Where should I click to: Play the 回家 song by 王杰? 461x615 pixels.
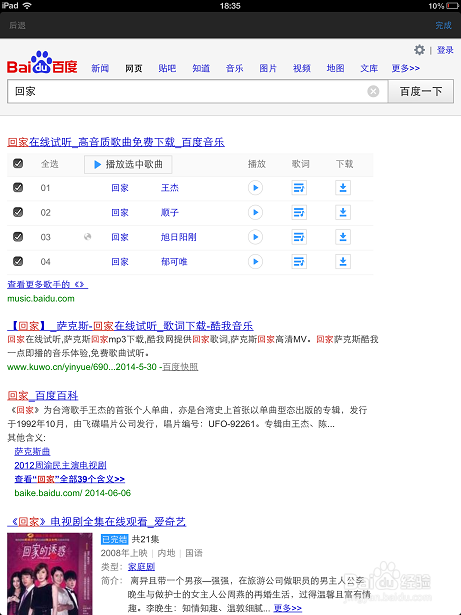[x=255, y=188]
